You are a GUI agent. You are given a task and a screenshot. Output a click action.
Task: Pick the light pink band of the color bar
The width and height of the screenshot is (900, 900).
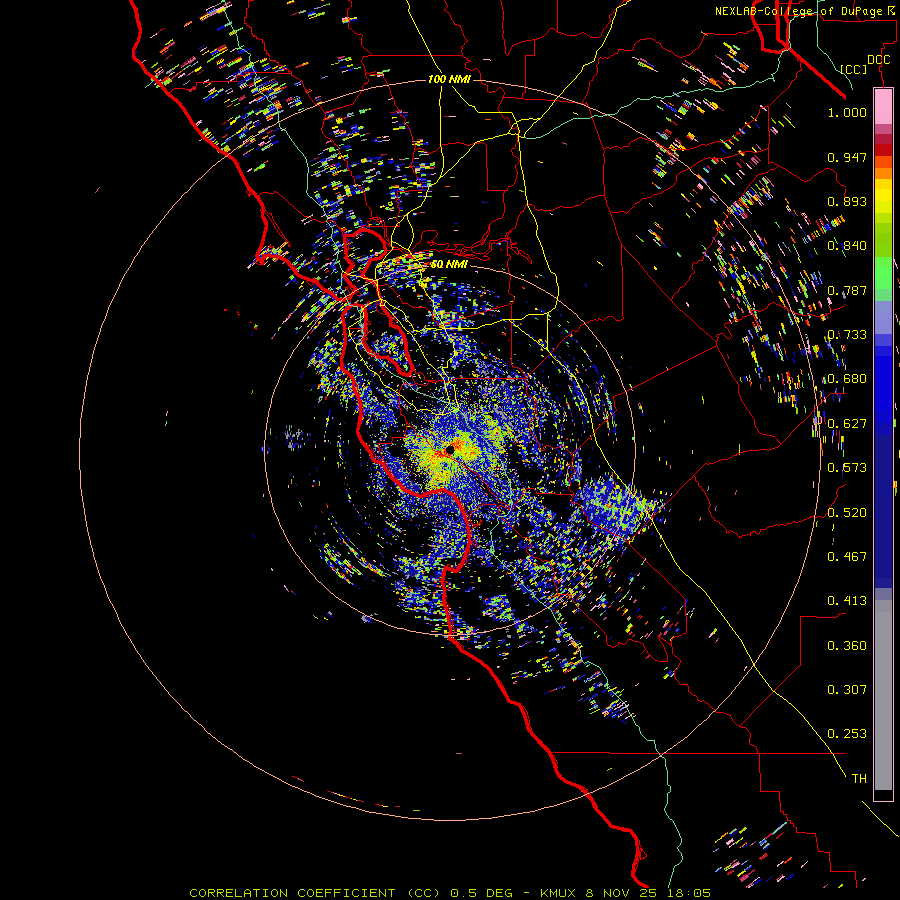tap(883, 107)
